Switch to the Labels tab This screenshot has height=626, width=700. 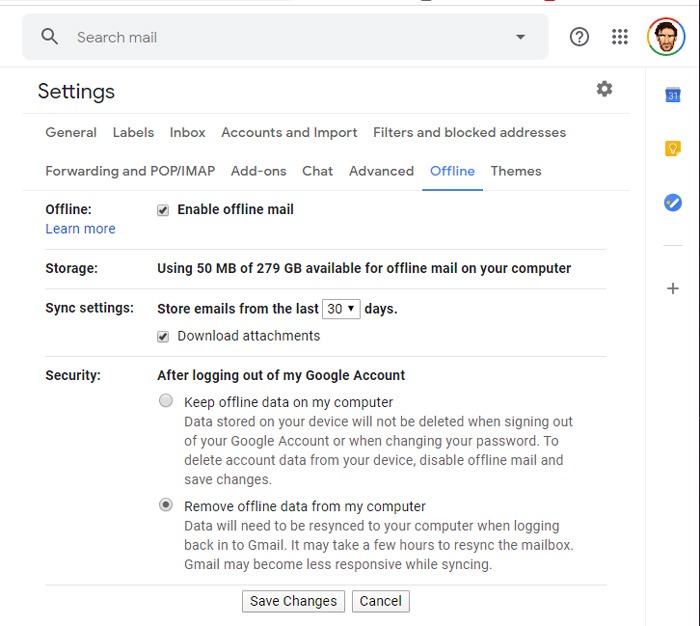tap(133, 132)
